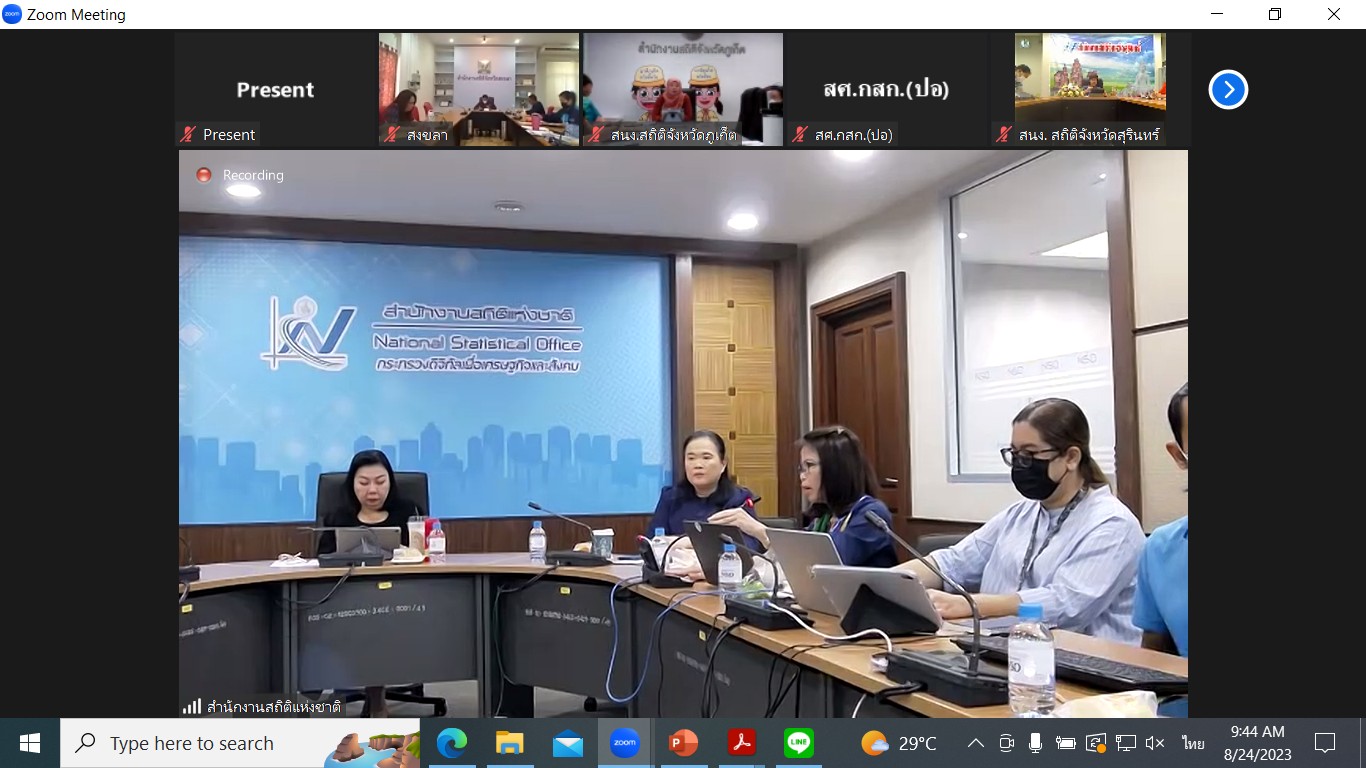Open the weather widget showing 29°C
Image resolution: width=1366 pixels, height=768 pixels.
[898, 743]
